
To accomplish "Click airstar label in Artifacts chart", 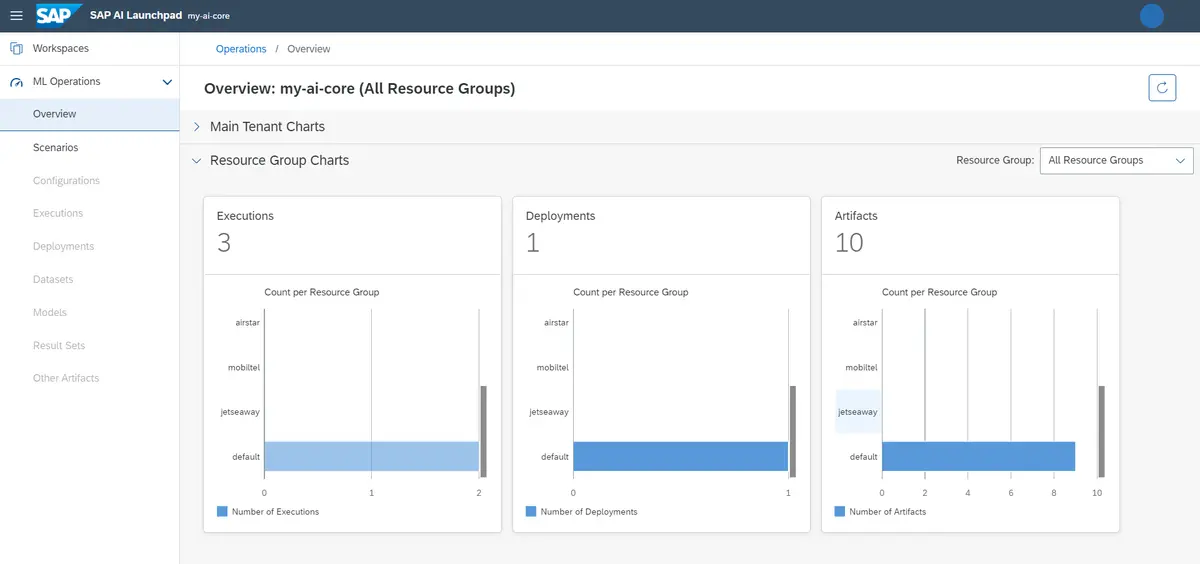I will click(865, 323).
